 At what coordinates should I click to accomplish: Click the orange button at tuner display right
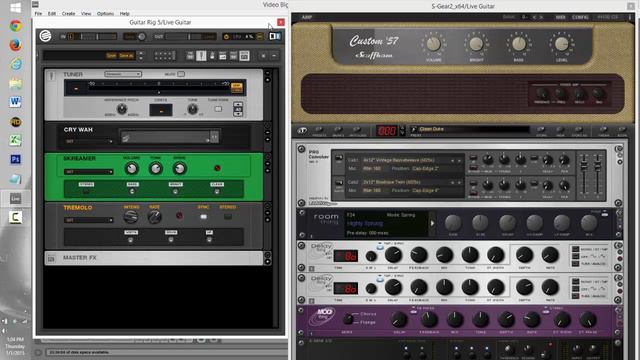(x=237, y=88)
